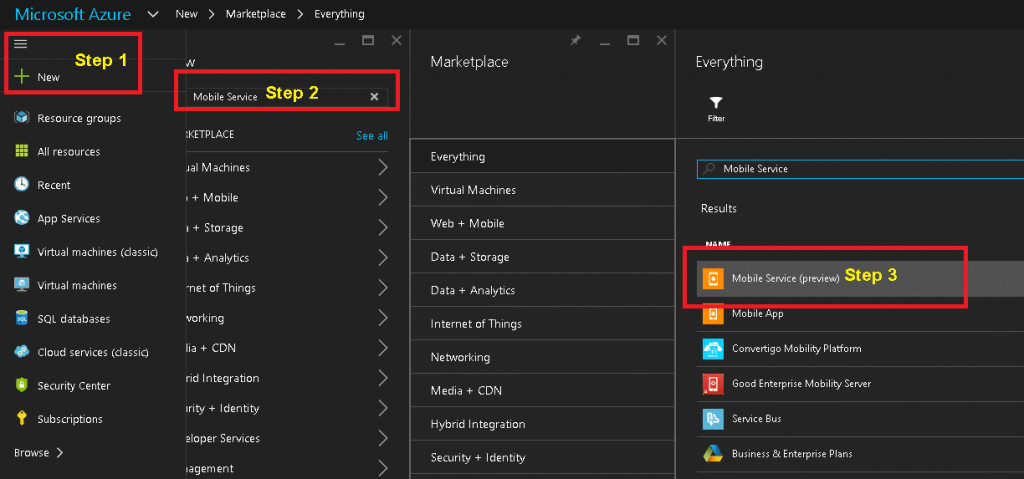The width and height of the screenshot is (1024, 479).
Task: Click the All resources grid icon
Action: [x=22, y=152]
